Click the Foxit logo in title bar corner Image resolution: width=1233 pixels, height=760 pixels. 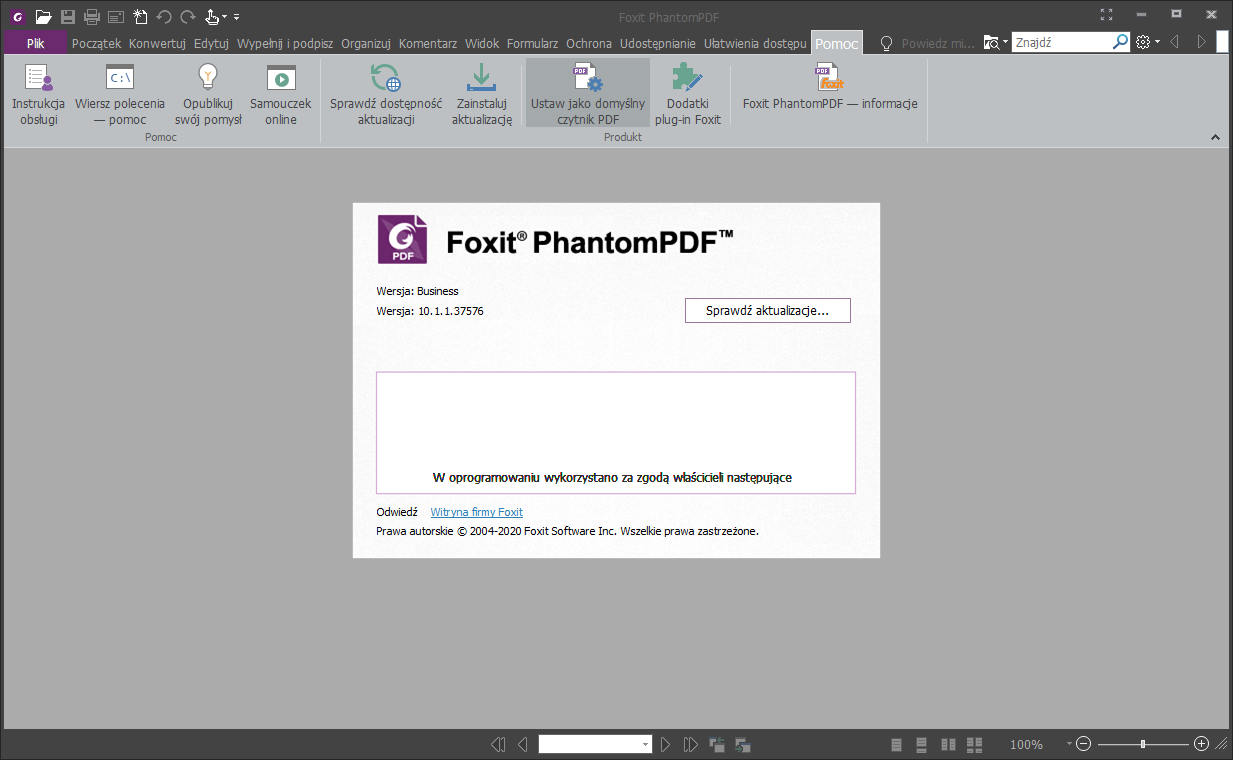pyautogui.click(x=17, y=16)
